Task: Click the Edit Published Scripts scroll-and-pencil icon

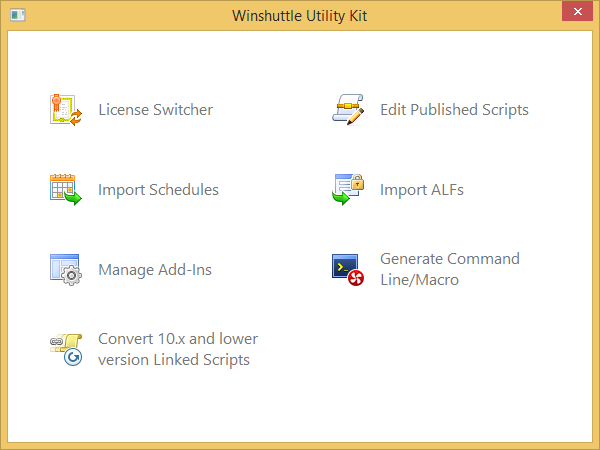Action: click(347, 109)
